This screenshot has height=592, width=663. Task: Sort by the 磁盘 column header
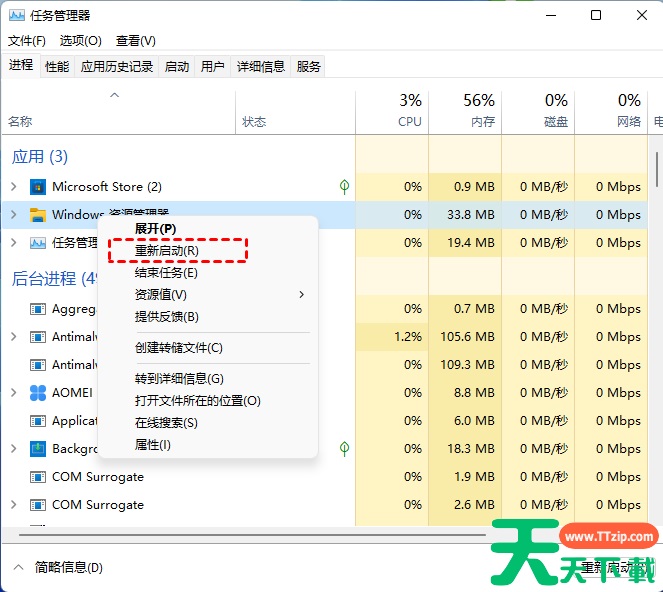tap(538, 112)
